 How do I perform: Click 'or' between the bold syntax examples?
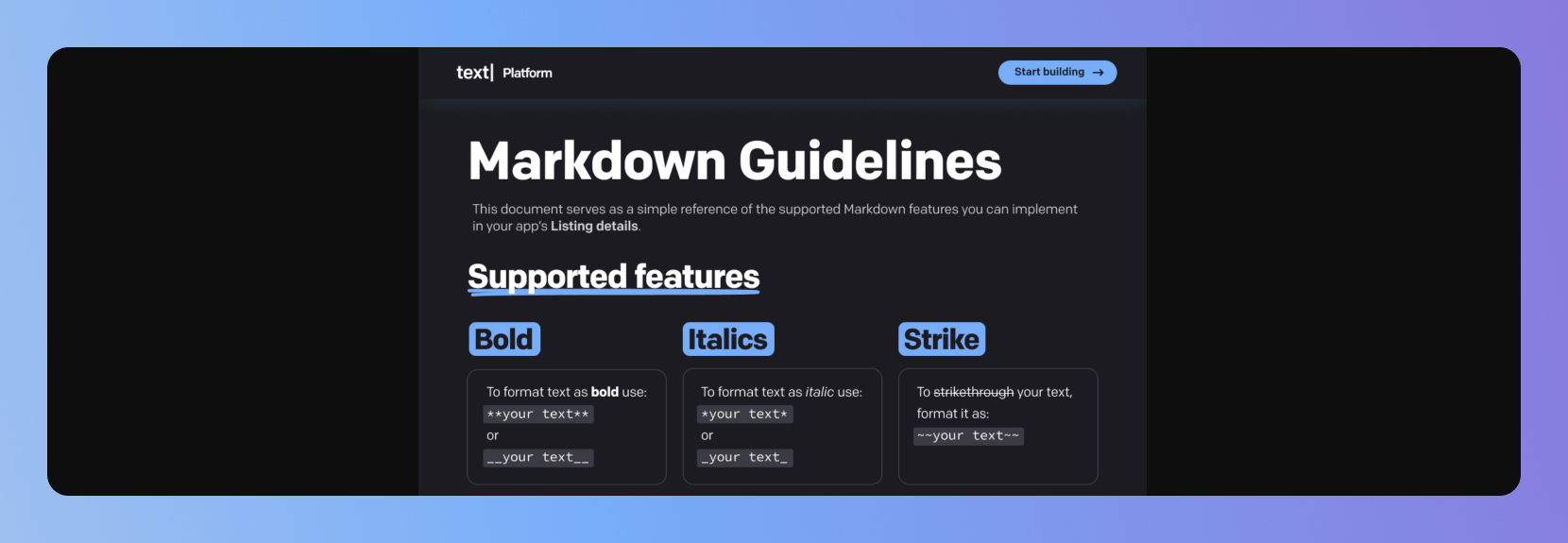[x=492, y=436]
